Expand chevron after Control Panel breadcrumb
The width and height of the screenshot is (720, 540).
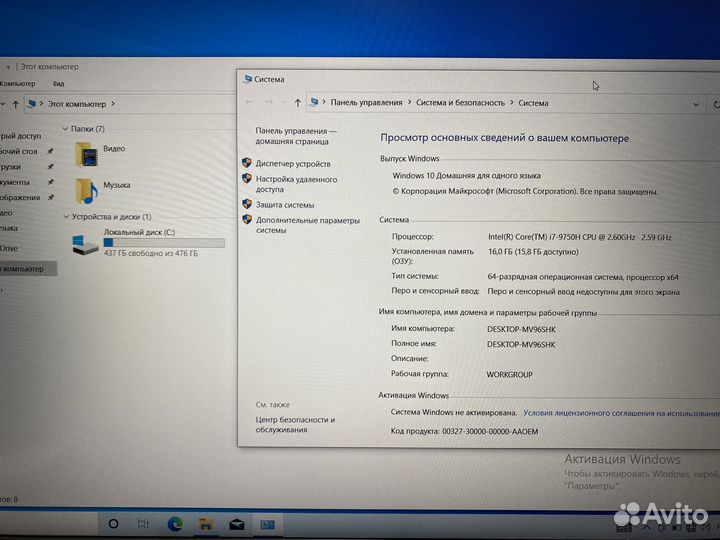409,103
